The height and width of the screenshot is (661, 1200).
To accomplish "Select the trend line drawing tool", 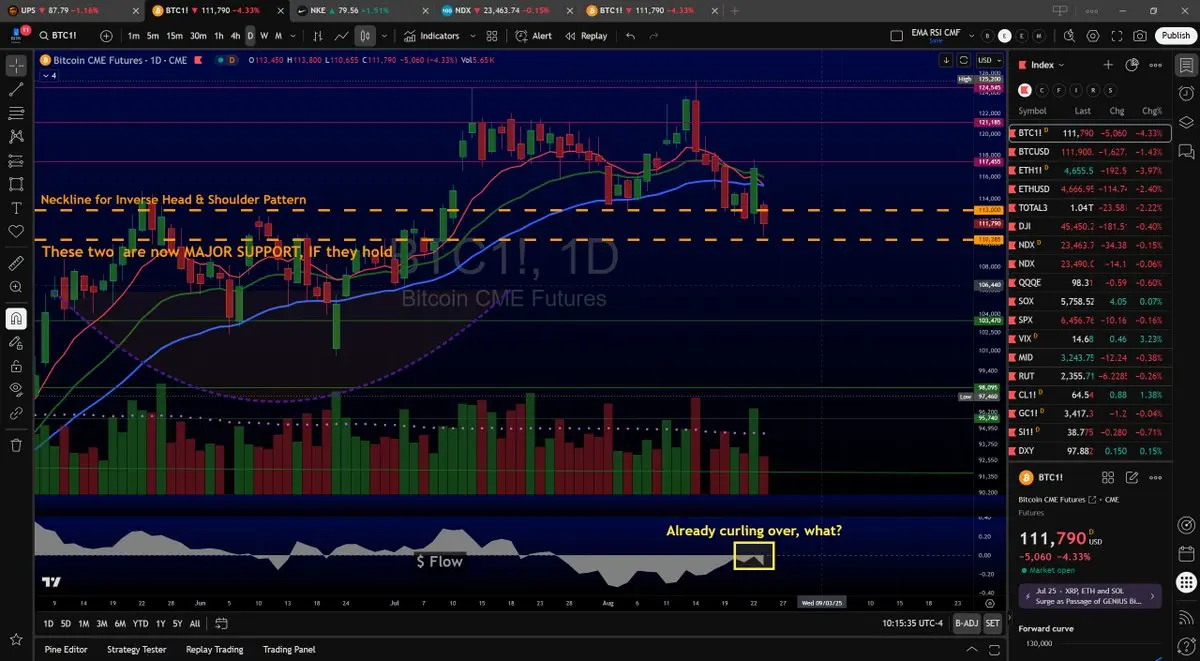I will (x=16, y=89).
